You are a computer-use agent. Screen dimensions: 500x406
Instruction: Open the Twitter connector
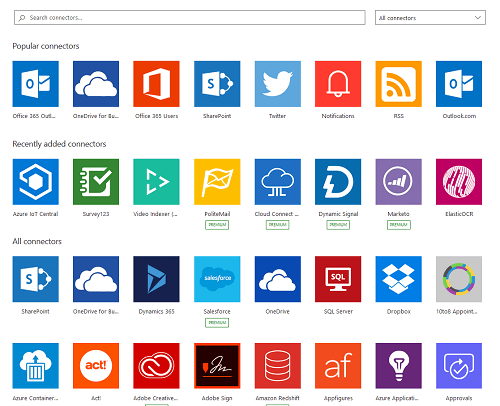(x=278, y=84)
